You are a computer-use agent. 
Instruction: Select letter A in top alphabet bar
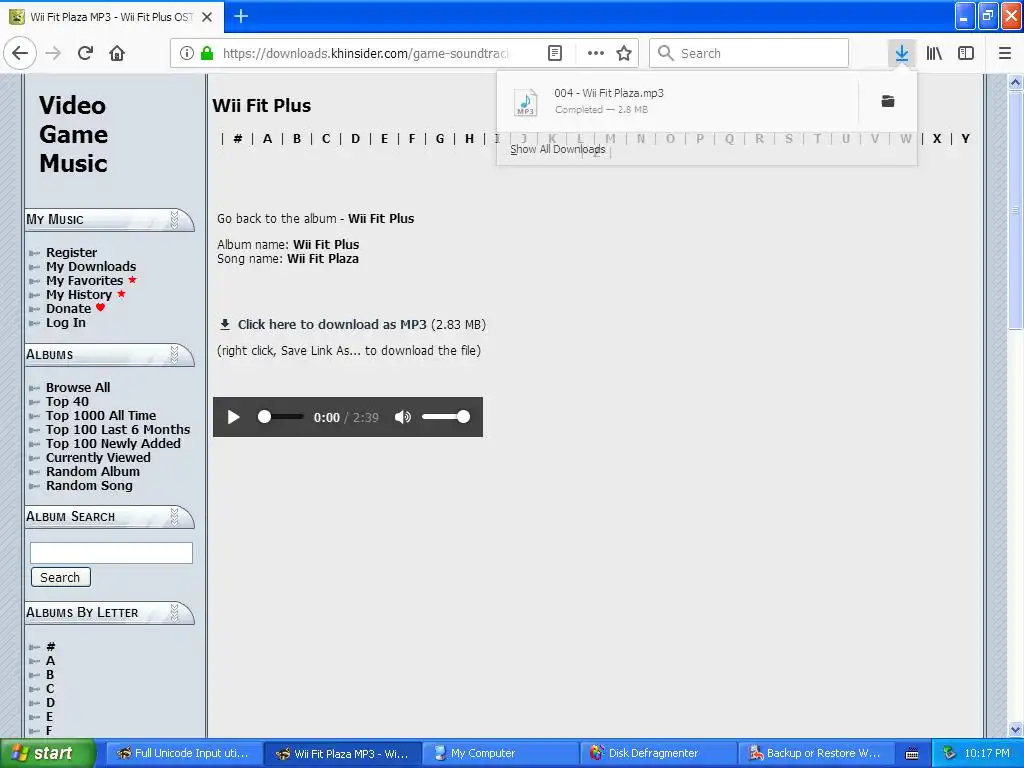[x=267, y=138]
